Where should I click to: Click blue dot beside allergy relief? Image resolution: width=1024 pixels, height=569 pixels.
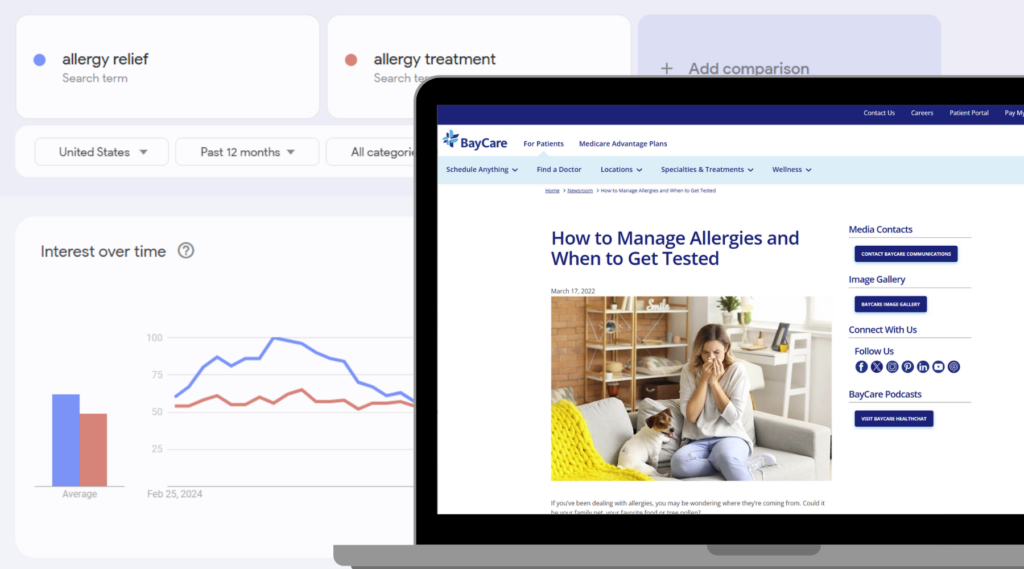(40, 60)
